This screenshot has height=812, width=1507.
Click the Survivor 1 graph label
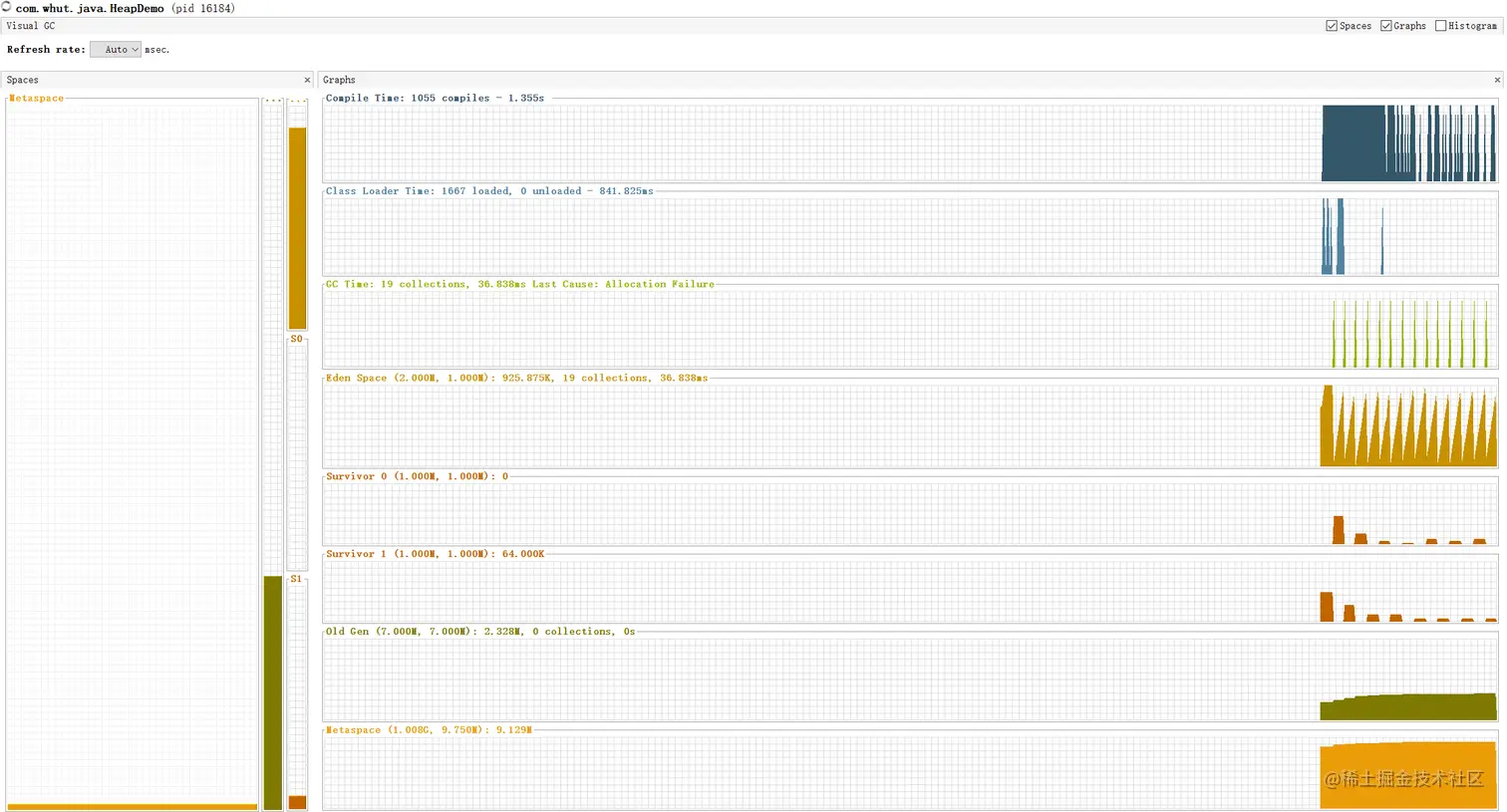point(435,554)
